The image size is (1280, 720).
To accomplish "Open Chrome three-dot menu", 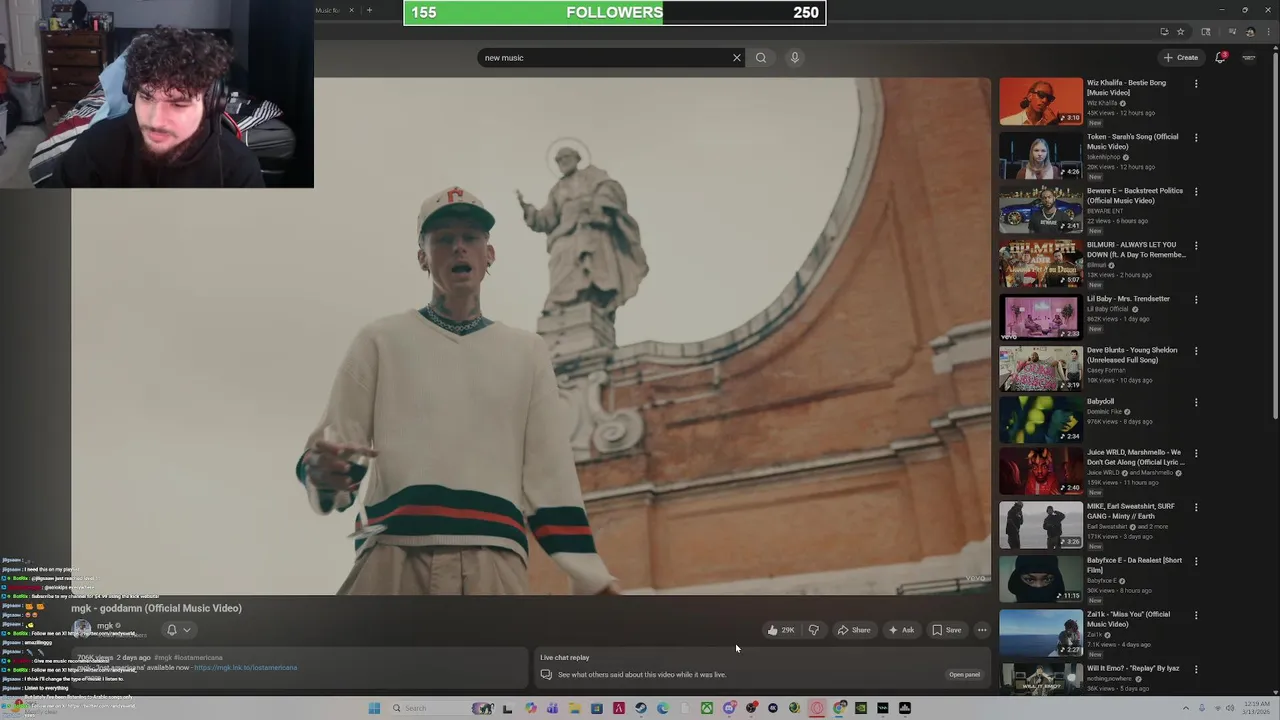I will tap(1269, 32).
